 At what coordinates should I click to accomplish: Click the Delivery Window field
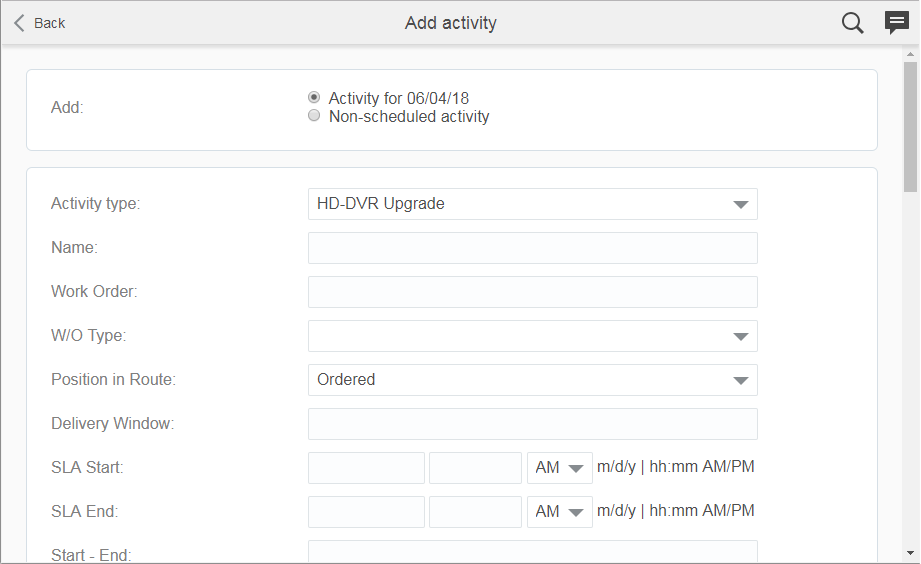tap(532, 424)
